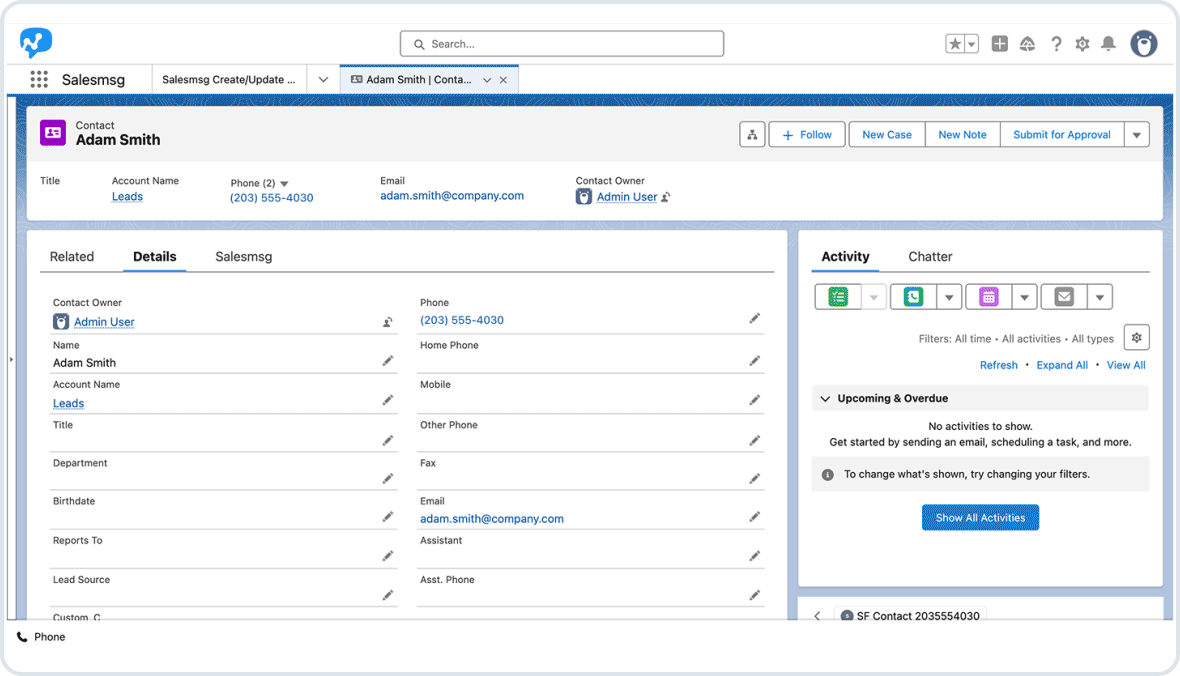This screenshot has width=1180, height=676.
Task: Close the Adam Smith contact tab
Action: pyautogui.click(x=503, y=80)
